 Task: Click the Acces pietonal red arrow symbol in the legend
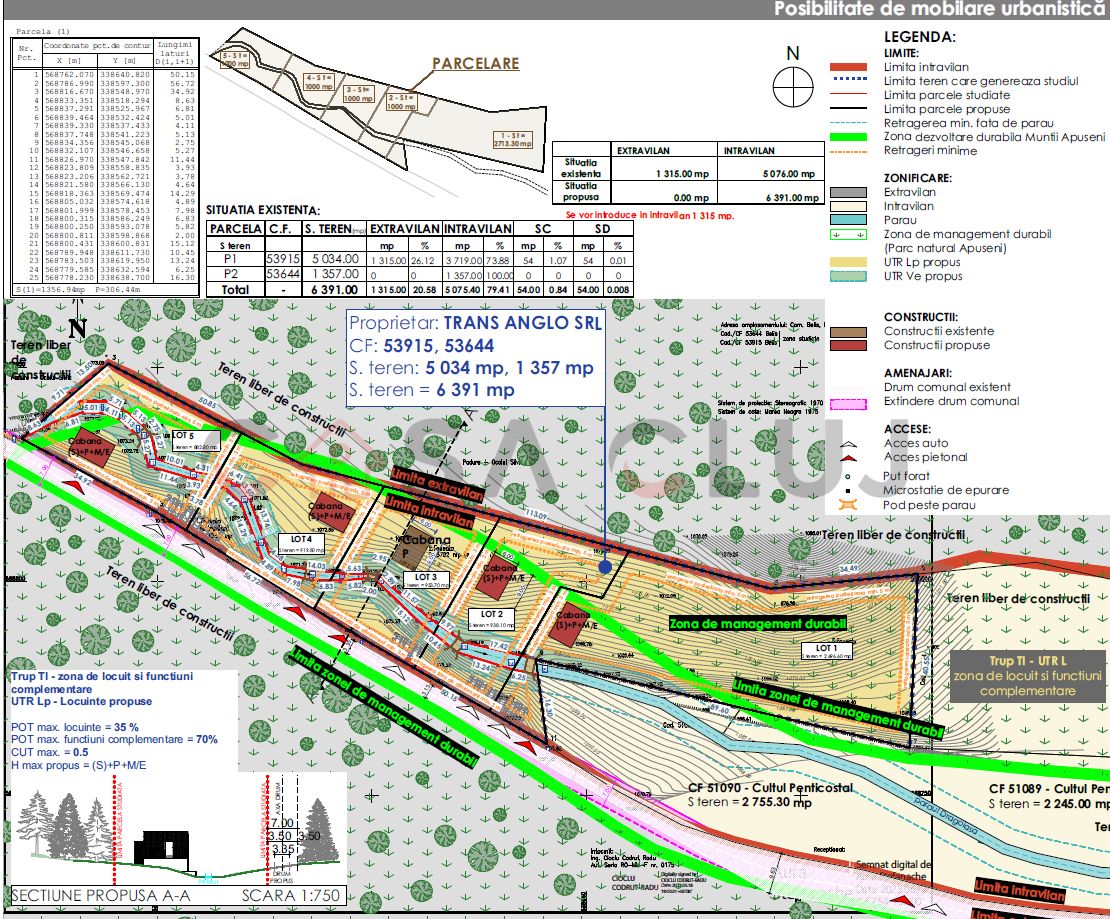(x=848, y=458)
